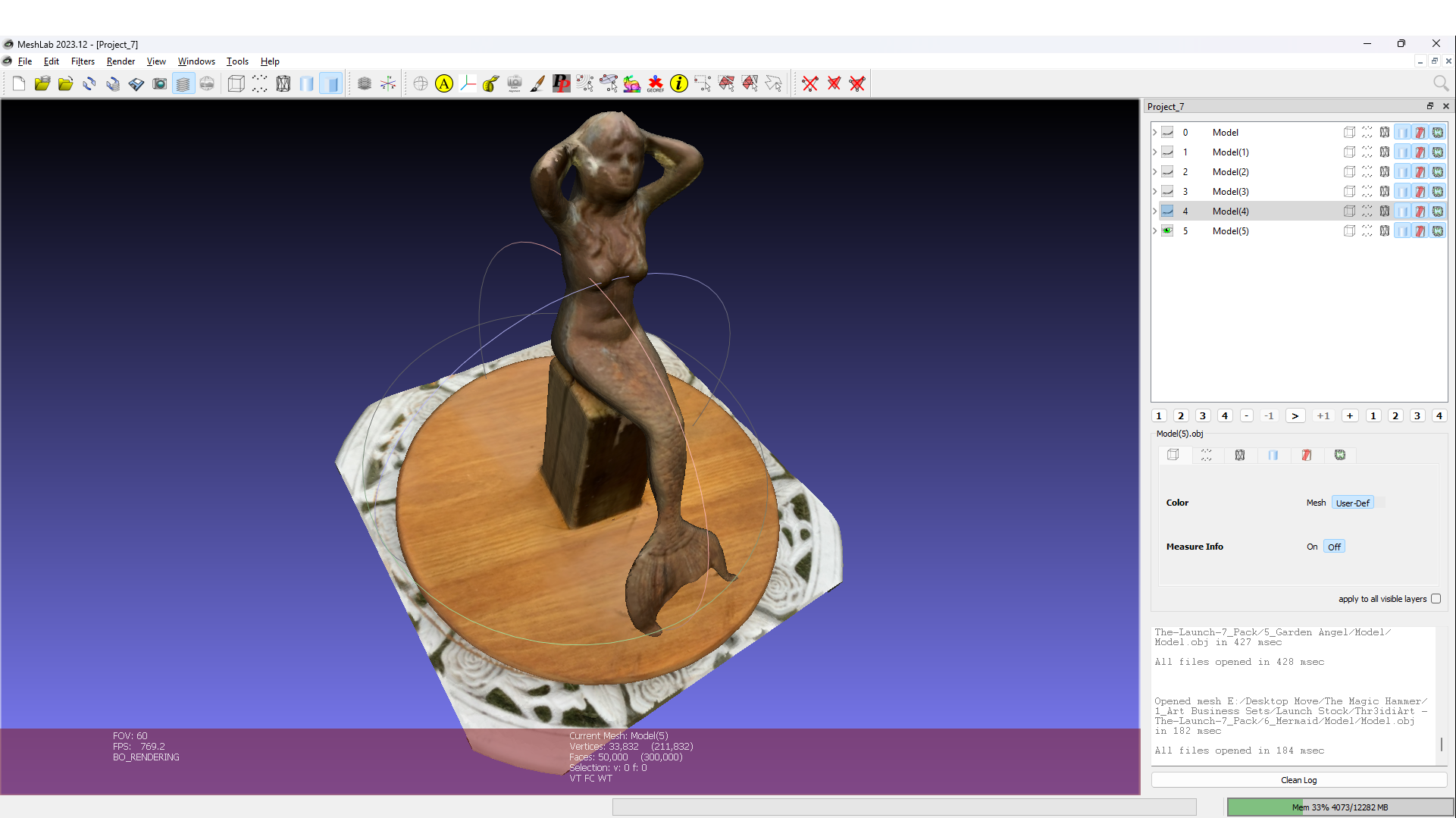Viewport: 1456px width, 818px height.
Task: Enable wireframe render mode in toolbar
Action: tap(283, 83)
